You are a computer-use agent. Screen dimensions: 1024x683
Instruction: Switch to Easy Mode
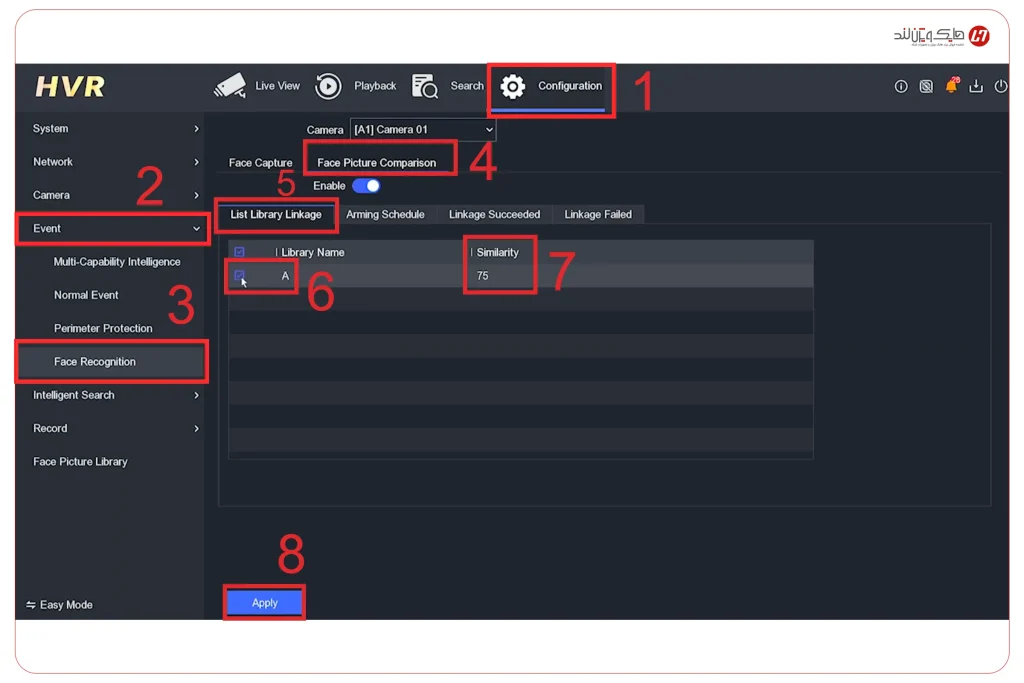point(60,605)
